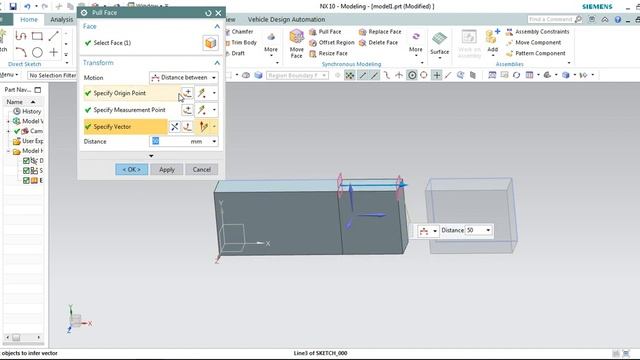Toggle the Existing Point snap option
This screenshot has height=360, width=640.
[x=437, y=75]
